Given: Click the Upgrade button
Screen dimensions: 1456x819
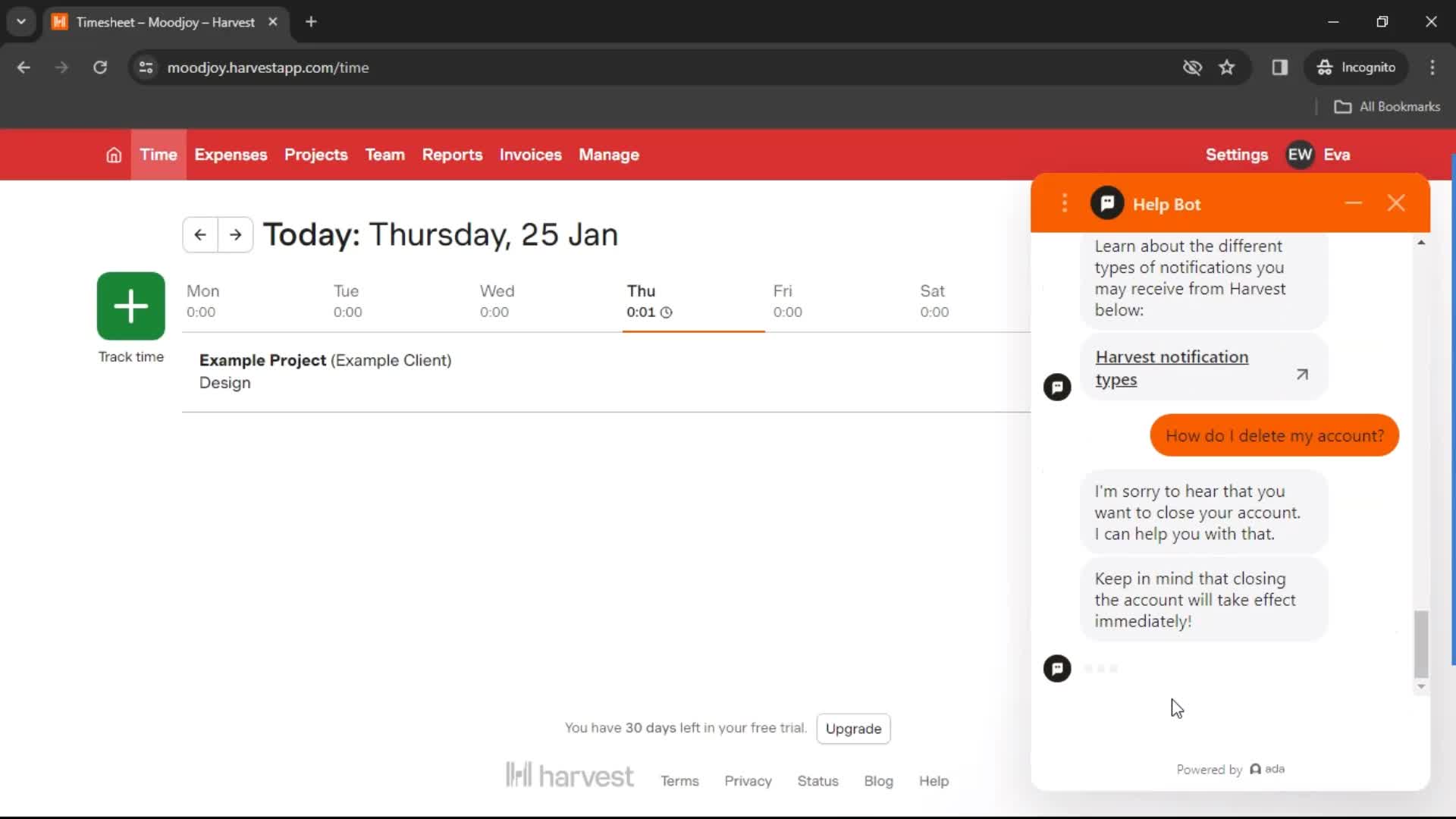Looking at the screenshot, I should (853, 729).
